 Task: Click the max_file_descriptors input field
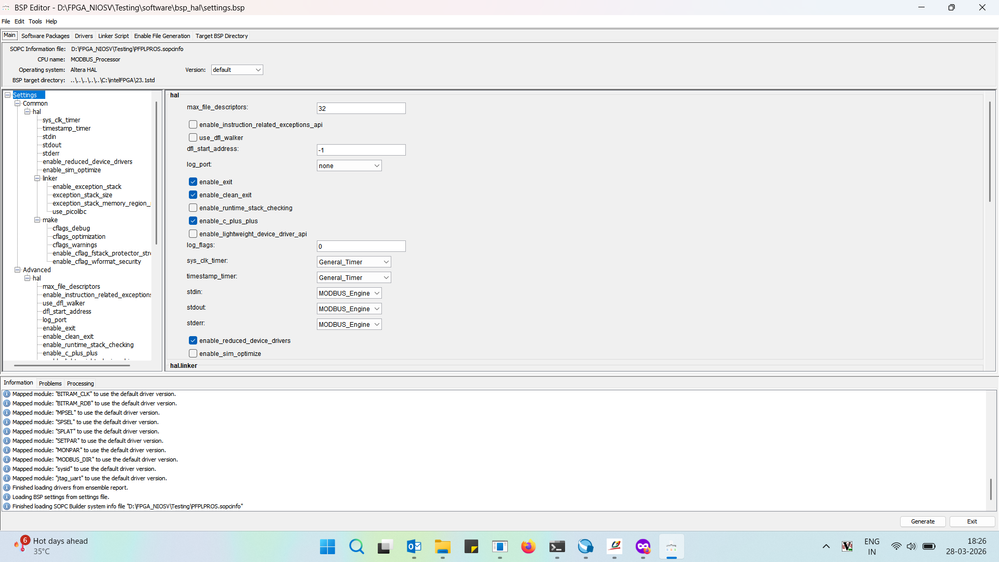[361, 108]
